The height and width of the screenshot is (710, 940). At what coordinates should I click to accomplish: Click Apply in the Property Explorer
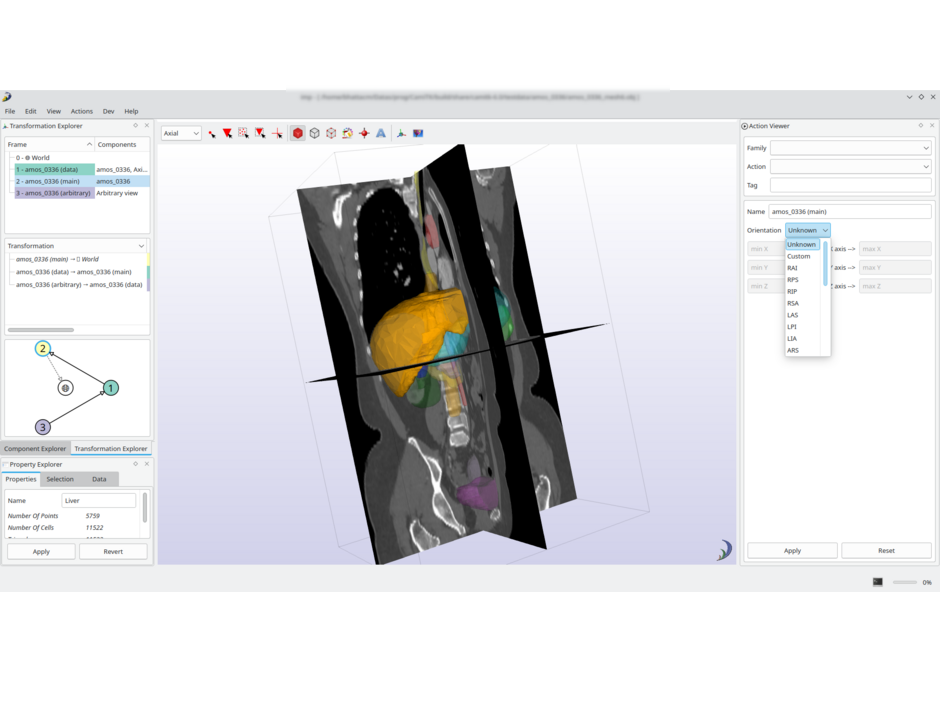coord(40,551)
